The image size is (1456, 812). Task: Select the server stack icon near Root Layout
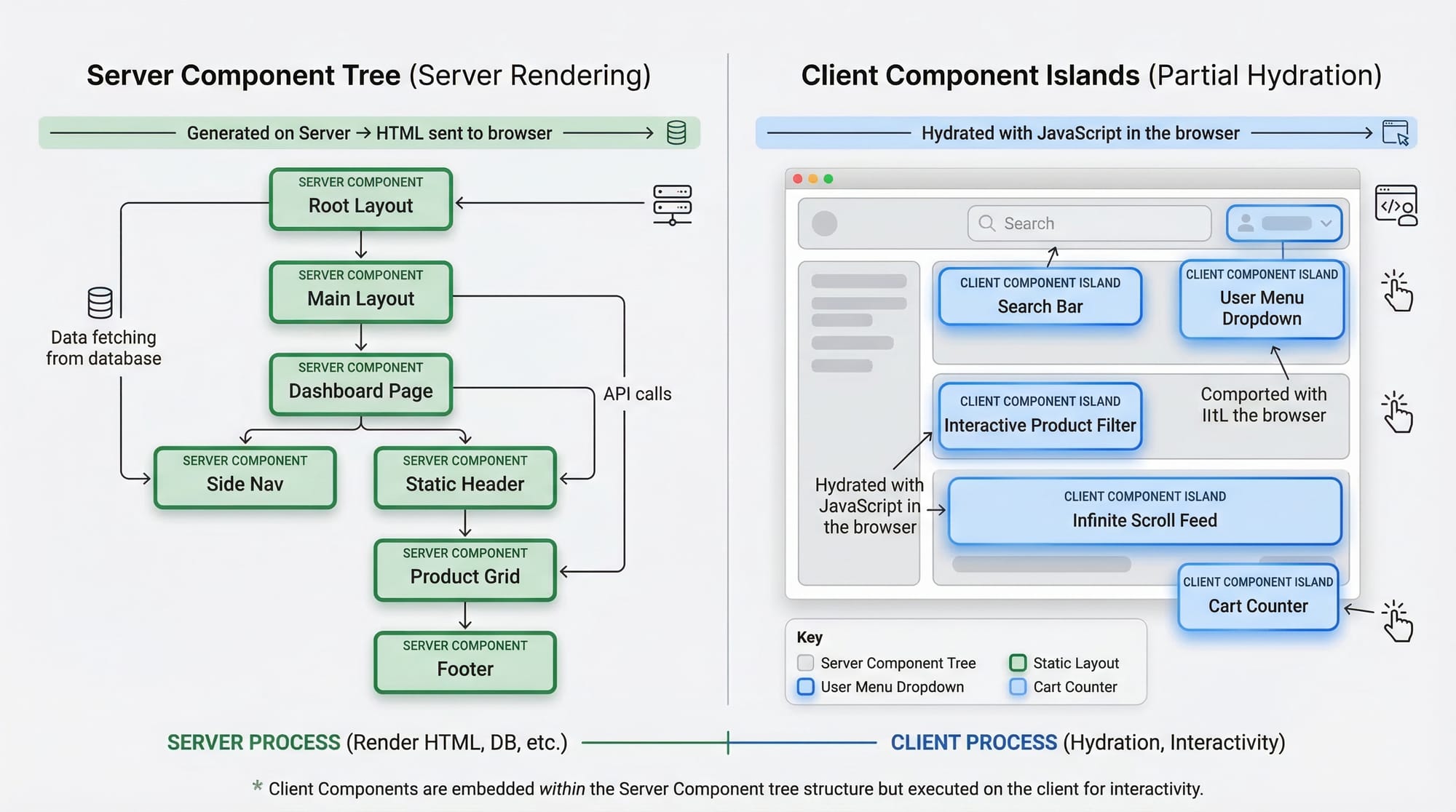pos(673,204)
